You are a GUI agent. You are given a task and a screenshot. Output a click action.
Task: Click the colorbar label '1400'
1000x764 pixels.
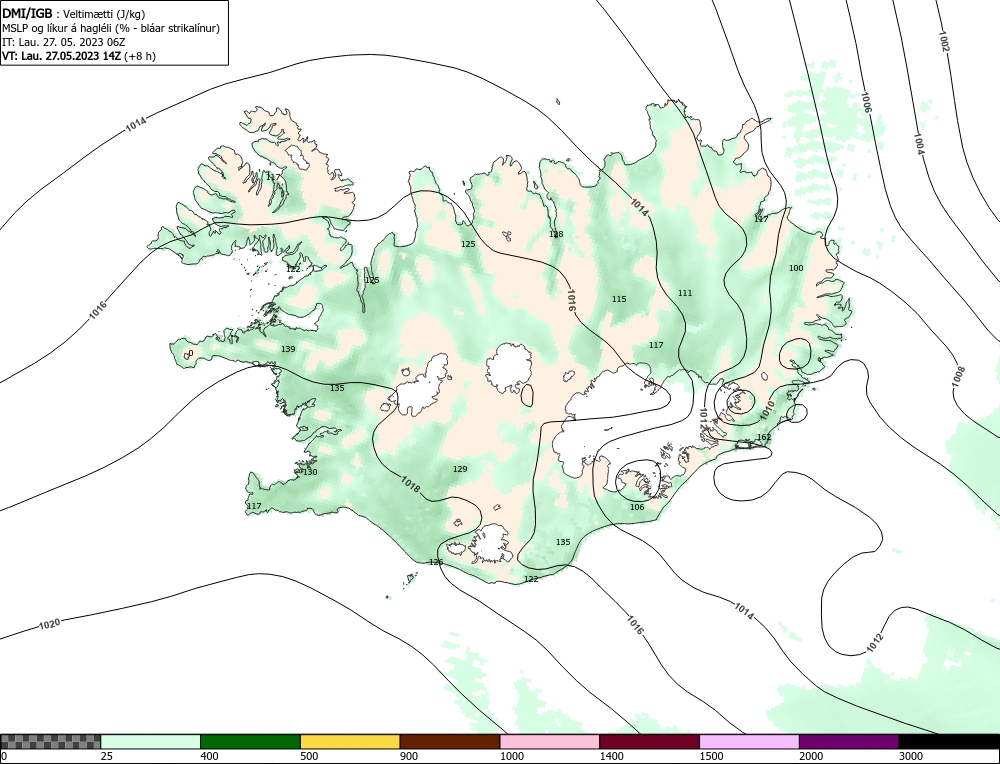611,756
